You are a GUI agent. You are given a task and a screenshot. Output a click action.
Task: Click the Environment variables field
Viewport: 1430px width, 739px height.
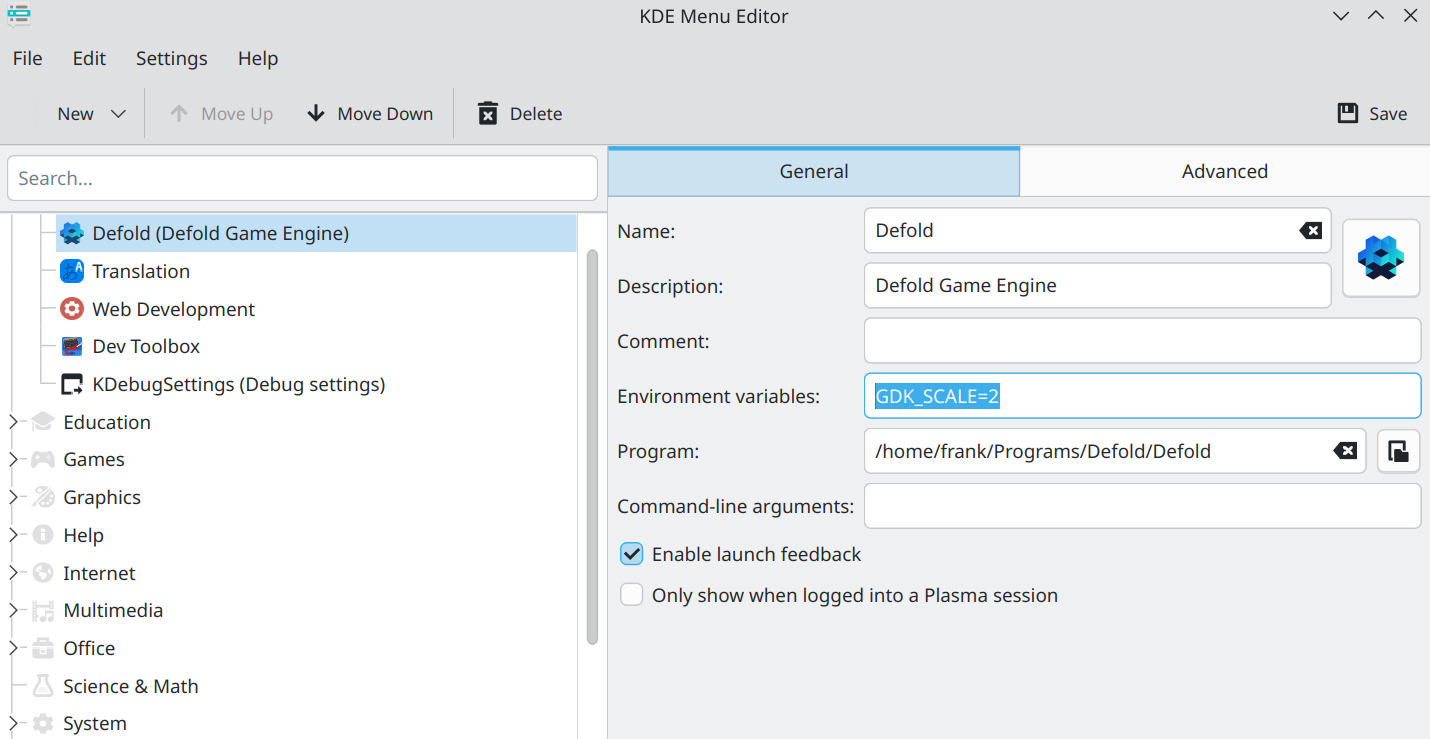[1142, 396]
